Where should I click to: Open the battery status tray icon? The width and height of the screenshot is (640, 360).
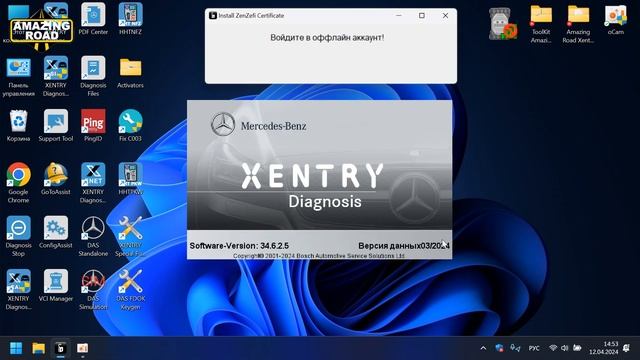point(577,348)
